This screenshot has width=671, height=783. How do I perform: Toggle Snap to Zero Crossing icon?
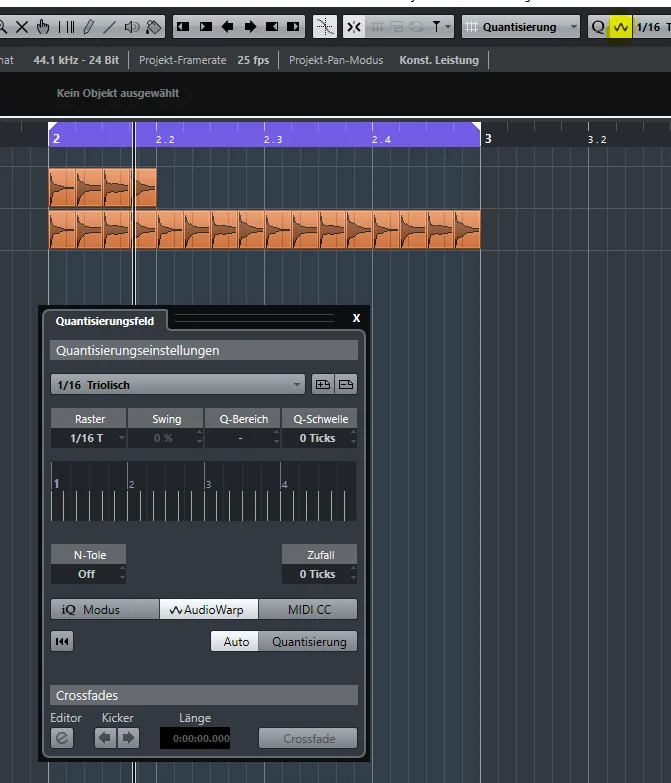tap(325, 26)
